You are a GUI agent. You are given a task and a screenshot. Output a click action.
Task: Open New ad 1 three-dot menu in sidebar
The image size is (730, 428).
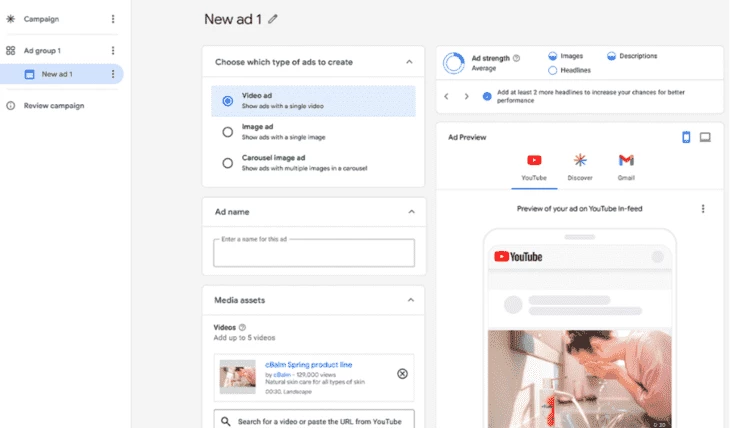[113, 74]
